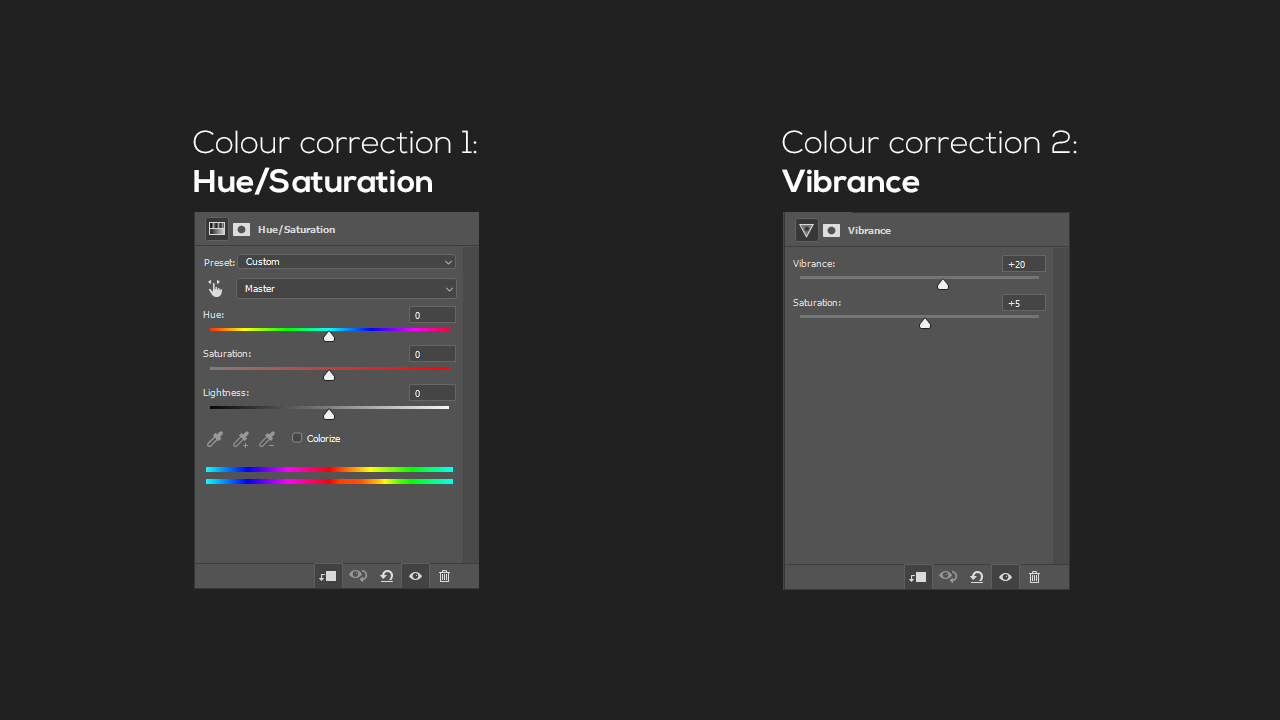
Task: Click the 'Preset:' label
Action: point(219,262)
